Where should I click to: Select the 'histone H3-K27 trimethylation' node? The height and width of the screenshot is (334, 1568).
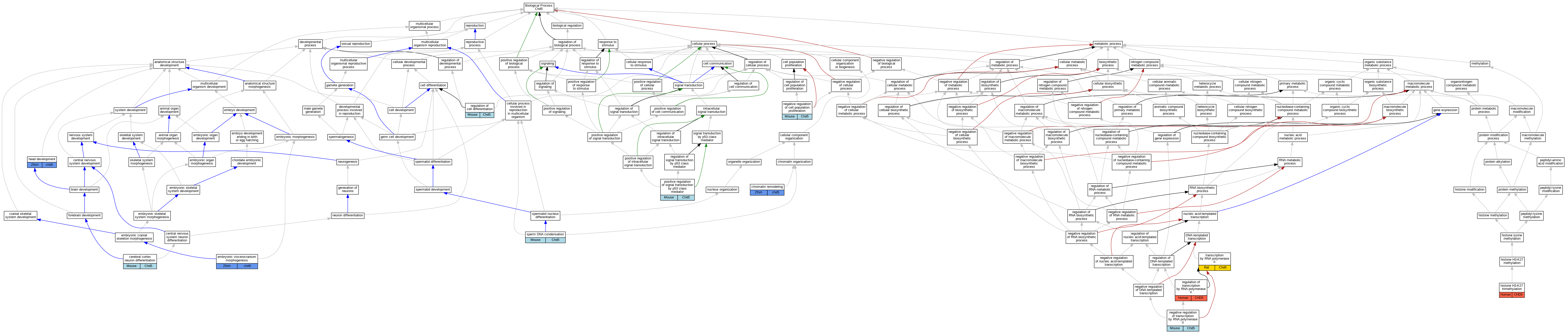pyautogui.click(x=1512, y=290)
